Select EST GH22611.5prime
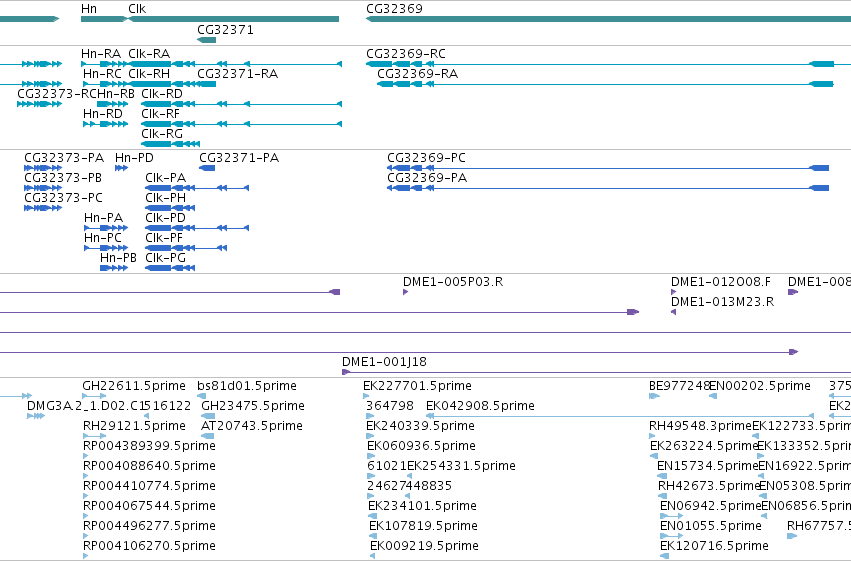Image resolution: width=851 pixels, height=561 pixels. coord(134,386)
